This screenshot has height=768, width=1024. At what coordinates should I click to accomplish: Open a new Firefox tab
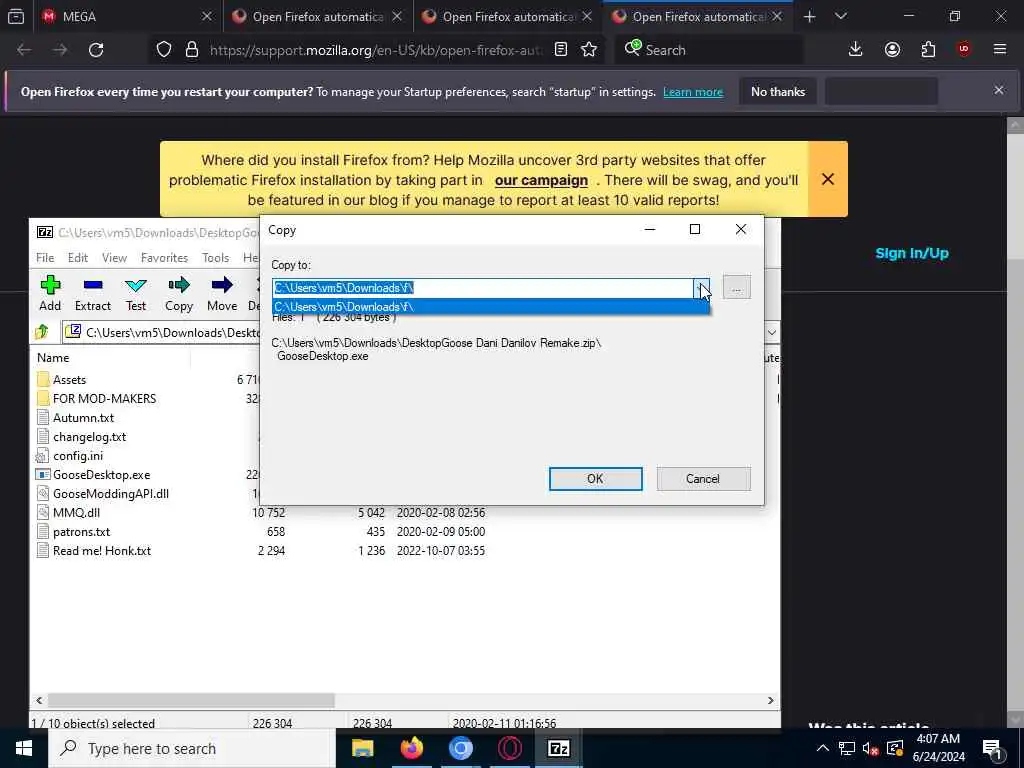coord(810,17)
